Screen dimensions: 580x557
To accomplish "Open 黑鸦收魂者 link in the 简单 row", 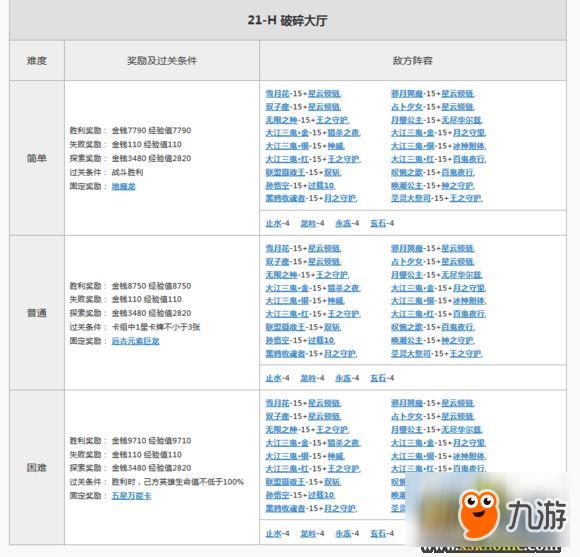I will [285, 198].
